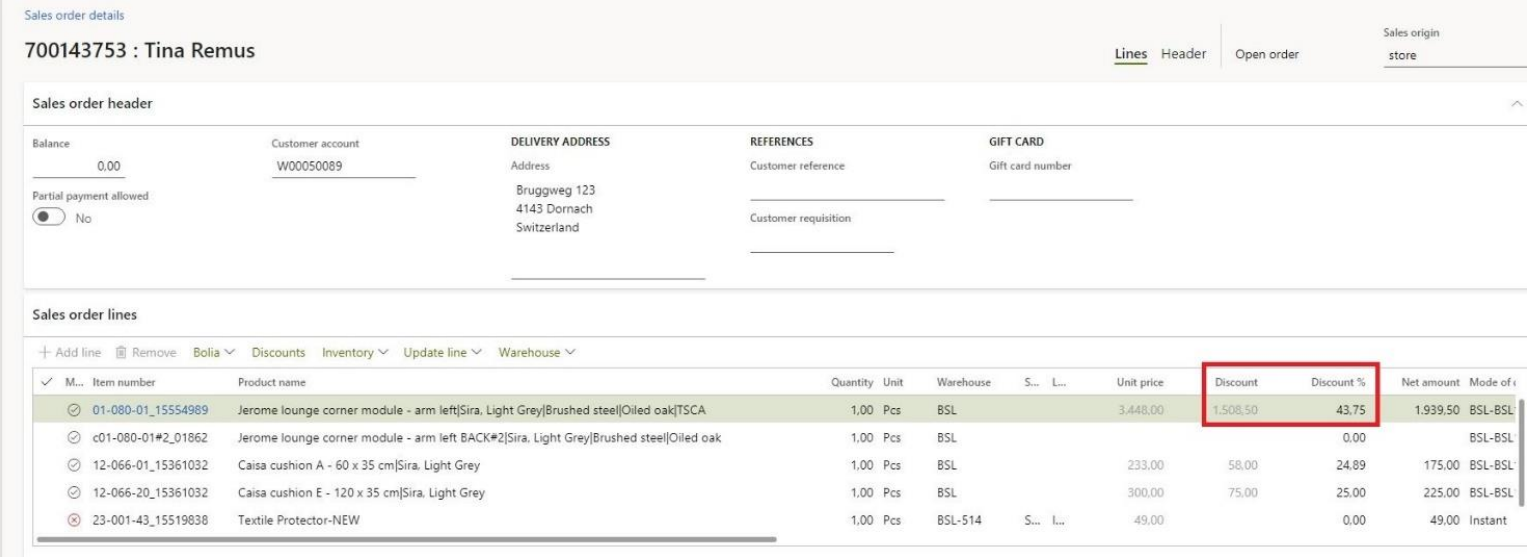Click the Add line plus icon
Viewport: 1533px width, 557px height.
tap(45, 352)
